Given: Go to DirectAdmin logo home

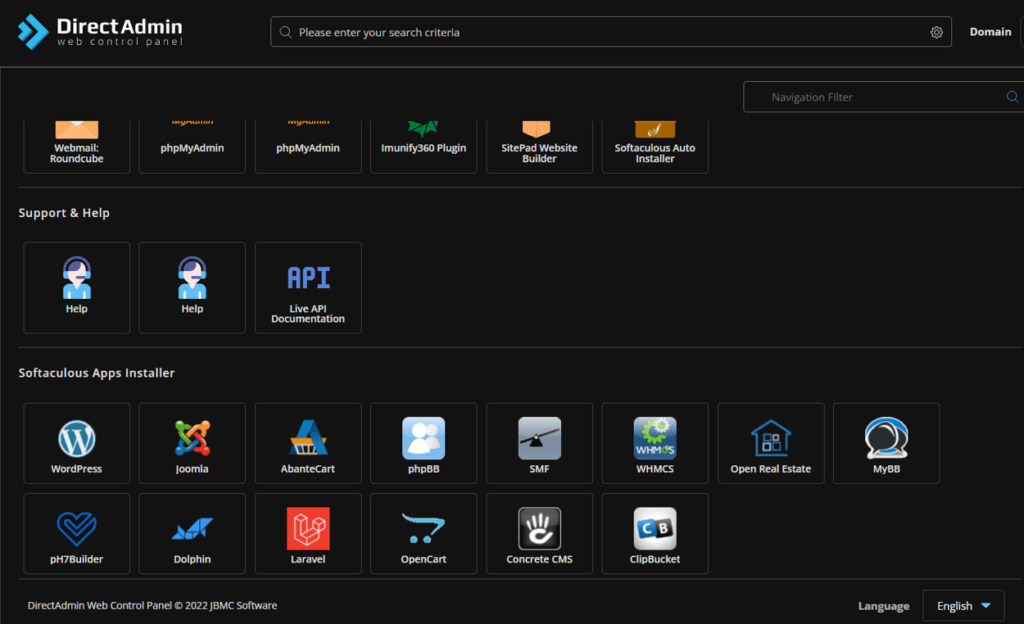Looking at the screenshot, I should 100,32.
